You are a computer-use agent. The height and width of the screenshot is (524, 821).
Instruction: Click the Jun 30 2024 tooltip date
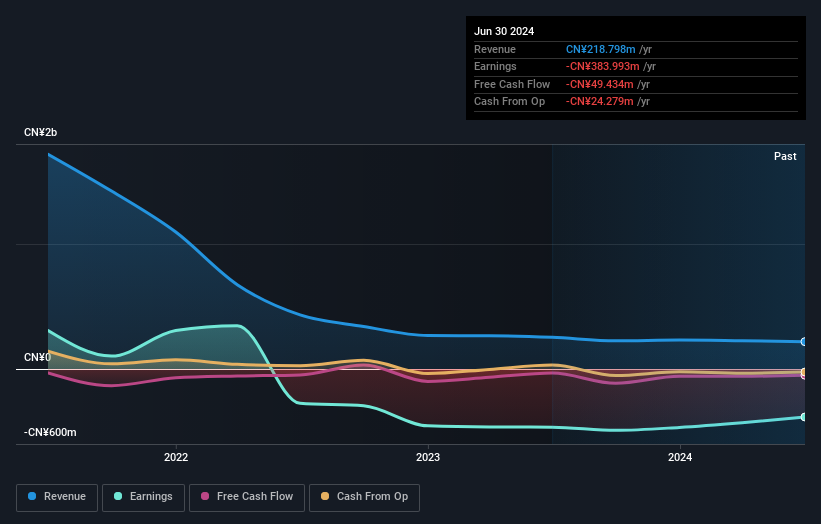[504, 31]
